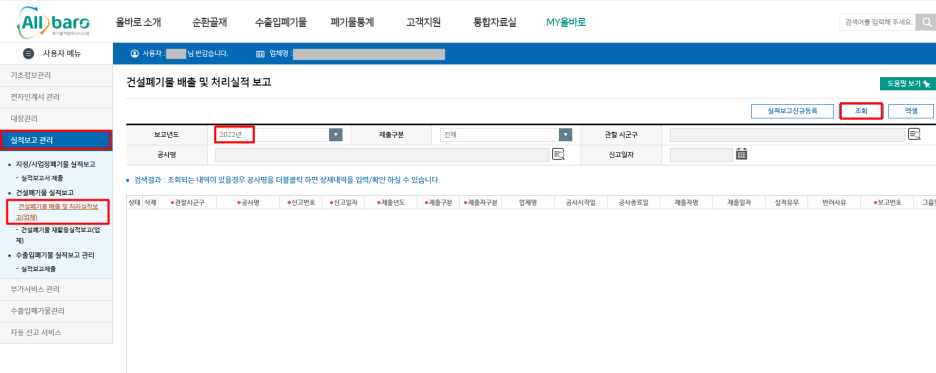Click the 실적보고신규등록 button

(x=792, y=111)
